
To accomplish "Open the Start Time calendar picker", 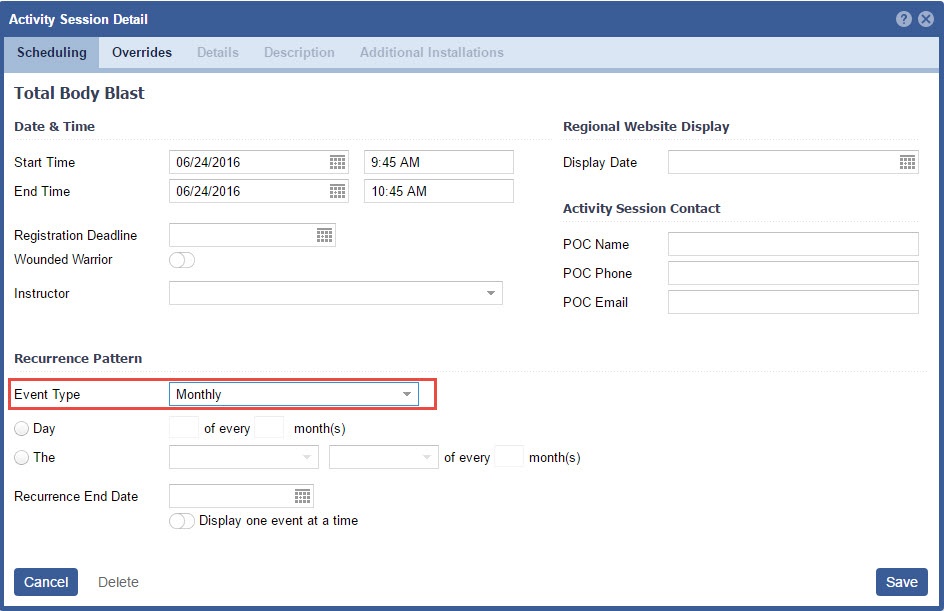I will (x=337, y=162).
